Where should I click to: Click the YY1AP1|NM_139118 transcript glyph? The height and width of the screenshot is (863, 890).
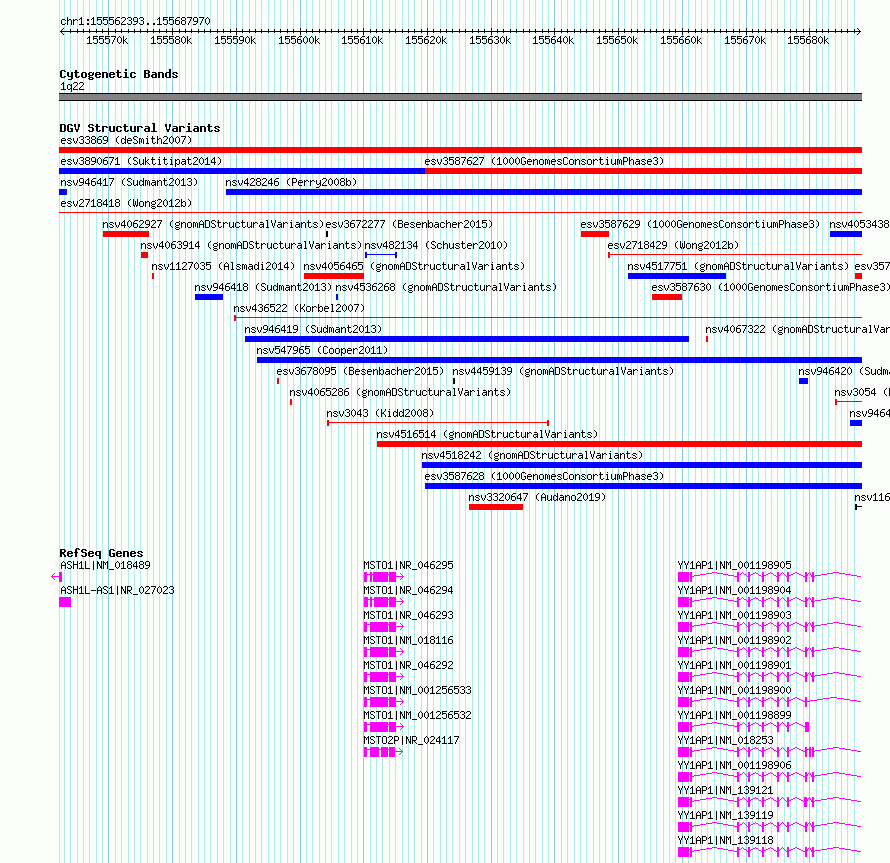click(x=770, y=852)
